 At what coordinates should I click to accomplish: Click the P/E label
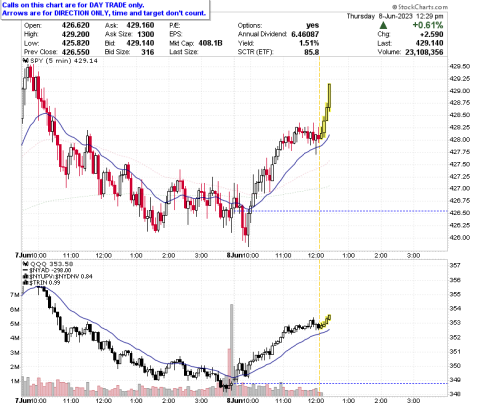click(174, 25)
